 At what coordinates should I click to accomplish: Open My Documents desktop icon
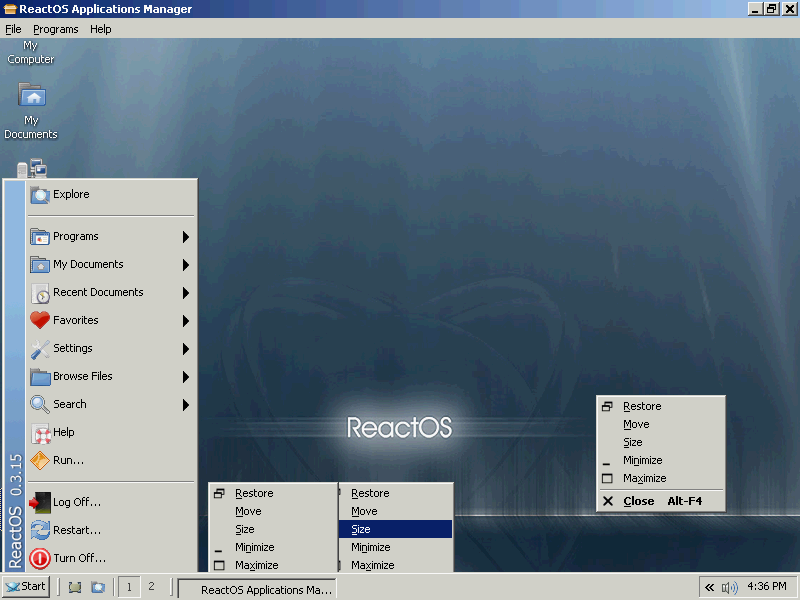point(32,98)
